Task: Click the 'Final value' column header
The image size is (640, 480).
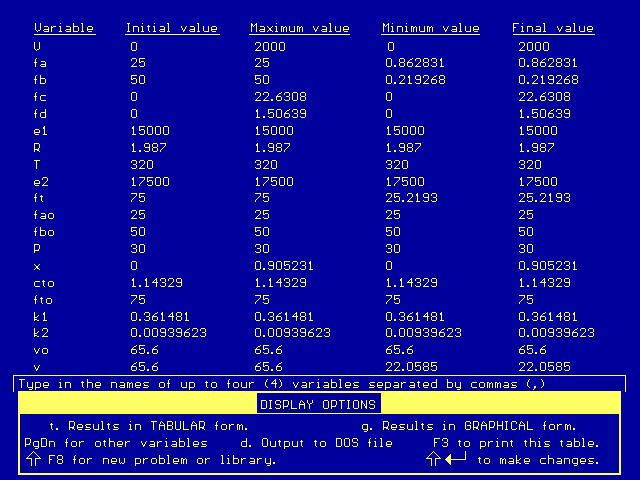Action: pos(553,28)
